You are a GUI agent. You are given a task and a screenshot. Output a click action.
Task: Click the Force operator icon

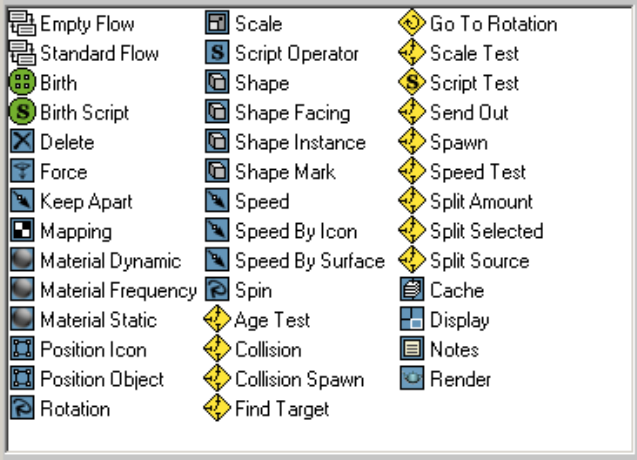pos(22,172)
